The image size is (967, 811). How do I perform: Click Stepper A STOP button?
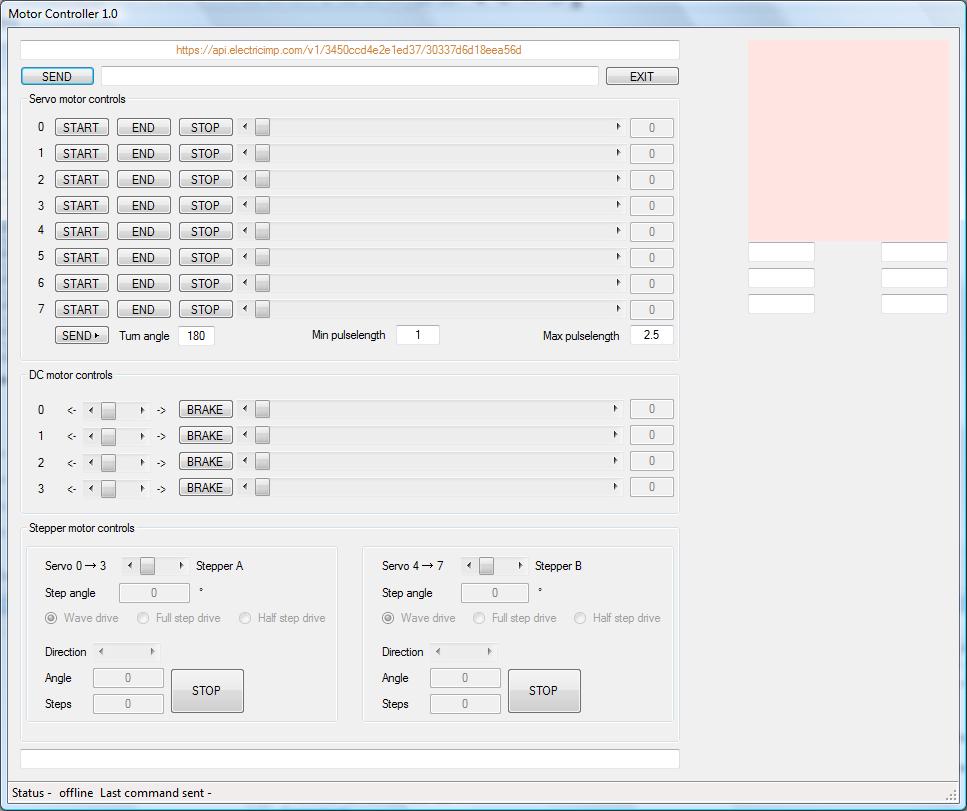point(207,691)
